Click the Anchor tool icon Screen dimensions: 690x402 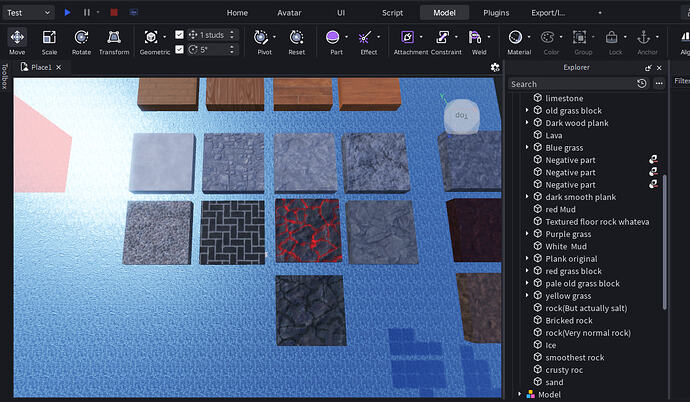pos(644,37)
